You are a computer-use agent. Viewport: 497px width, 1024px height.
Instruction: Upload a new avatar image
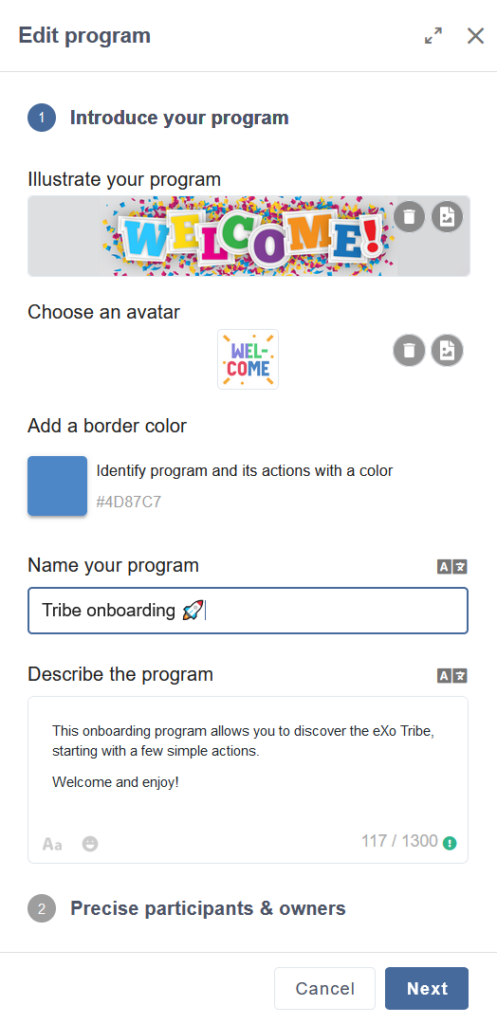pyautogui.click(x=447, y=351)
